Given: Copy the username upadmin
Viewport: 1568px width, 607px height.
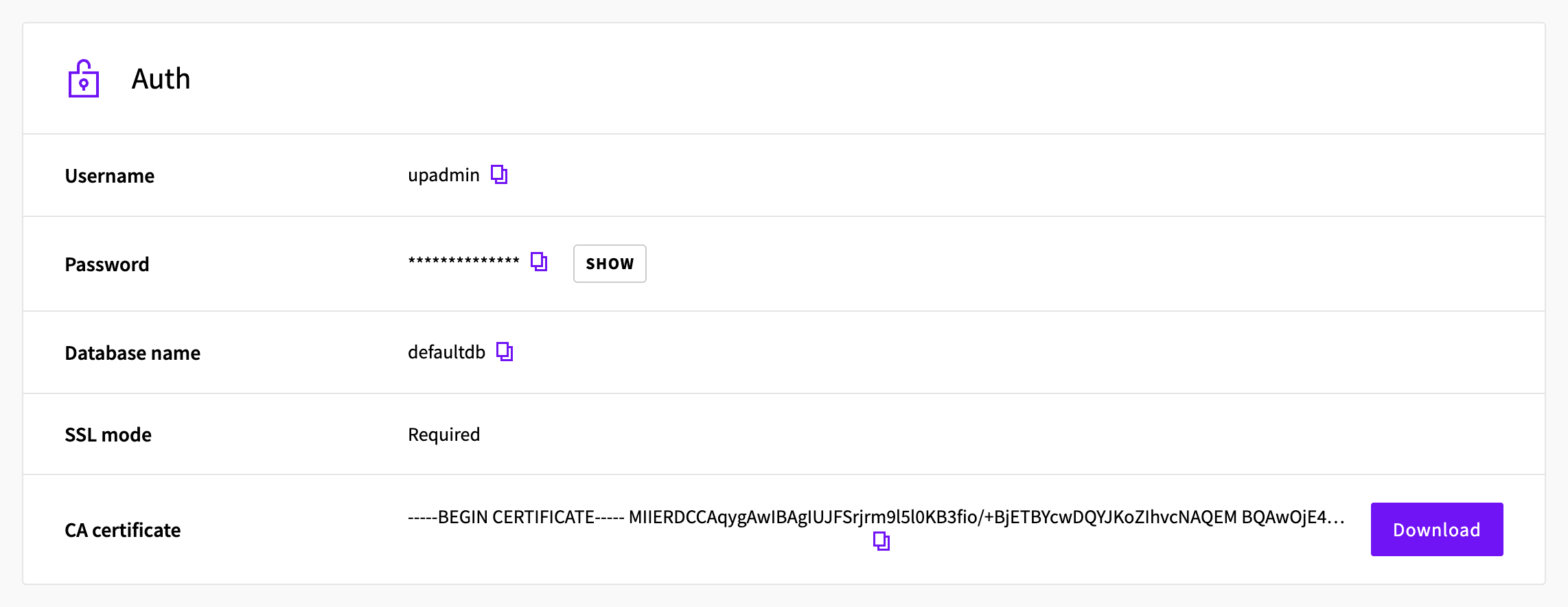Looking at the screenshot, I should click(499, 174).
